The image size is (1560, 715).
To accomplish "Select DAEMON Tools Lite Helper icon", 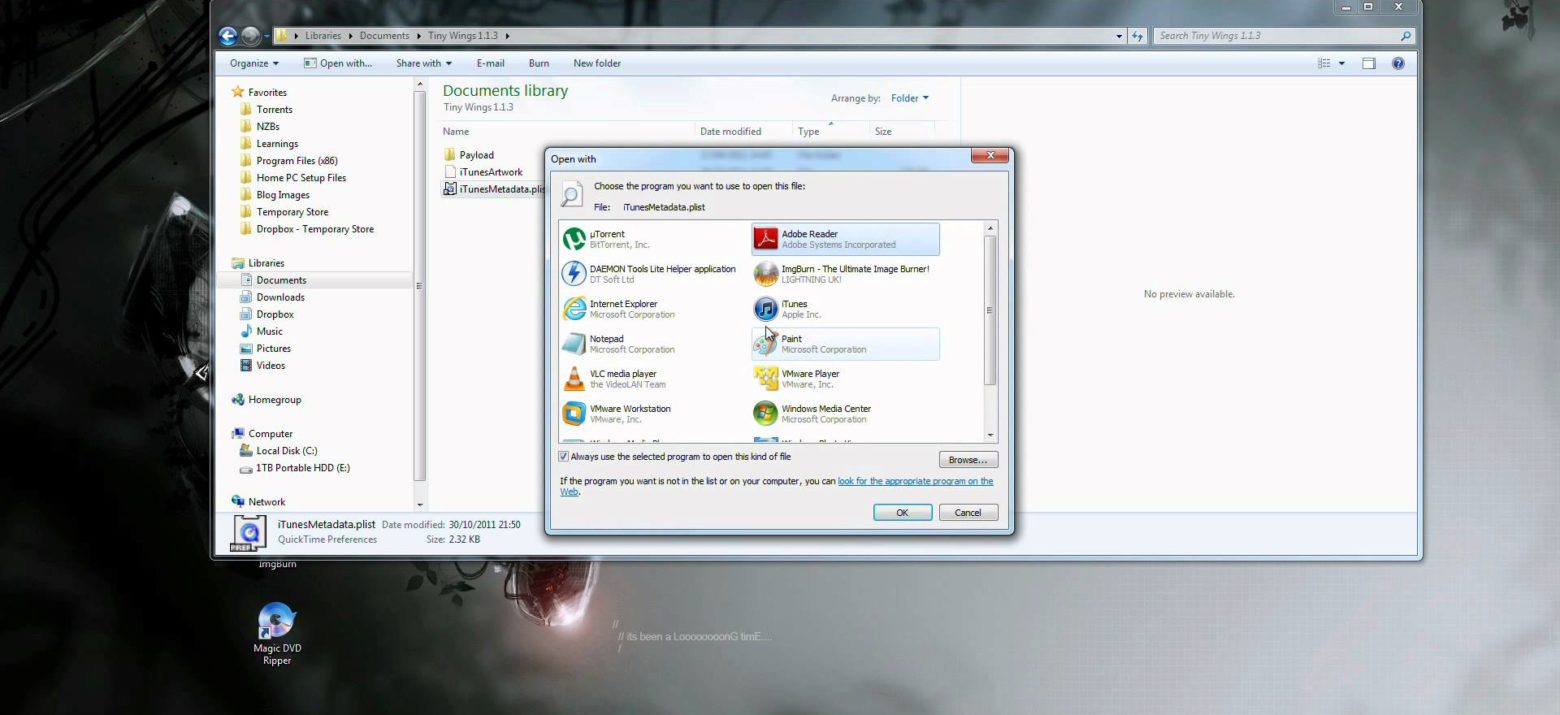I will (x=574, y=274).
